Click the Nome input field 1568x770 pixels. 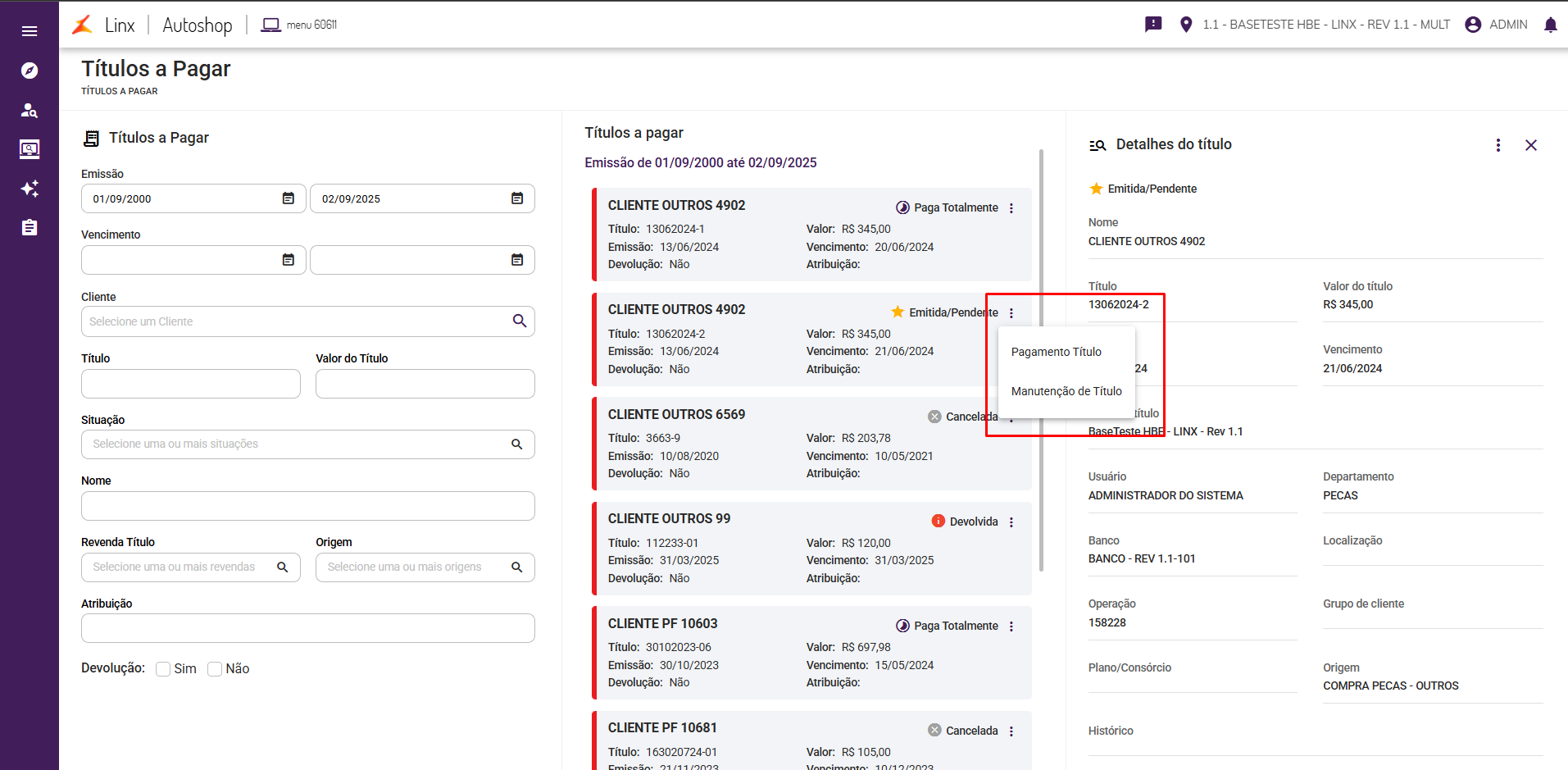click(x=307, y=506)
